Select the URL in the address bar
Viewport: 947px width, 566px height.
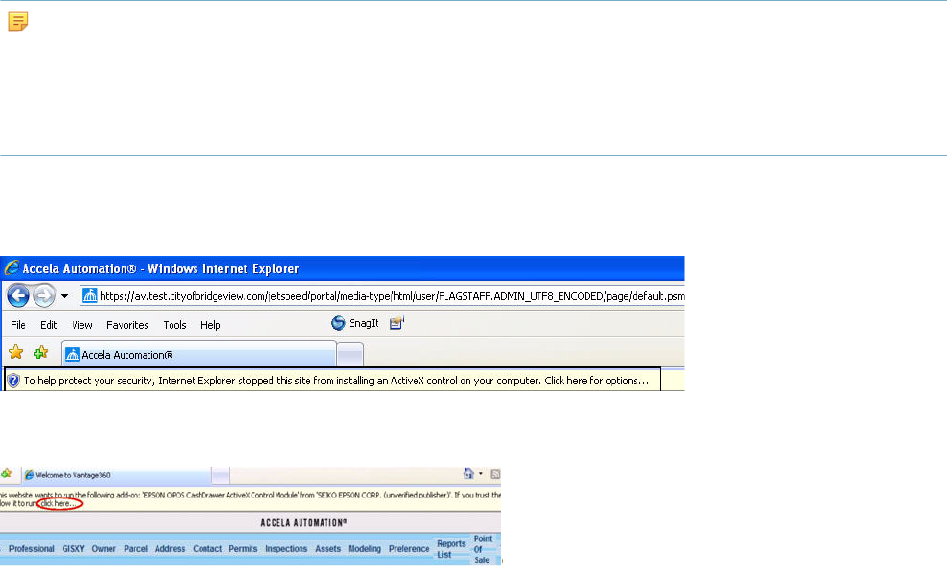coord(392,296)
